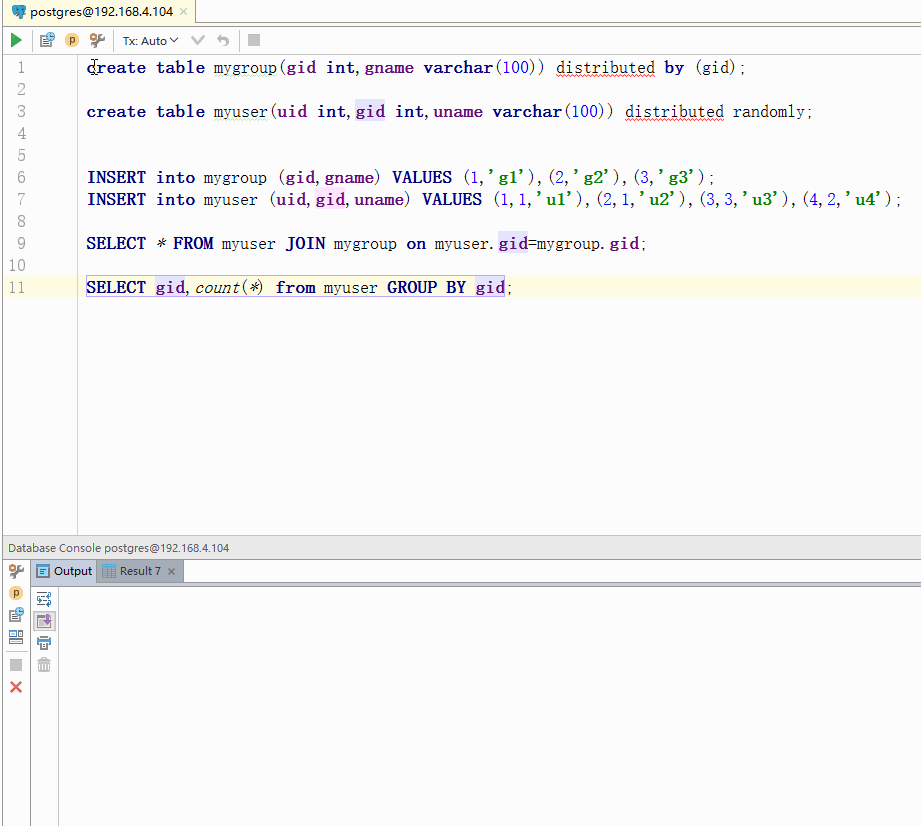Click the history icon in the console side panel

tap(16, 615)
